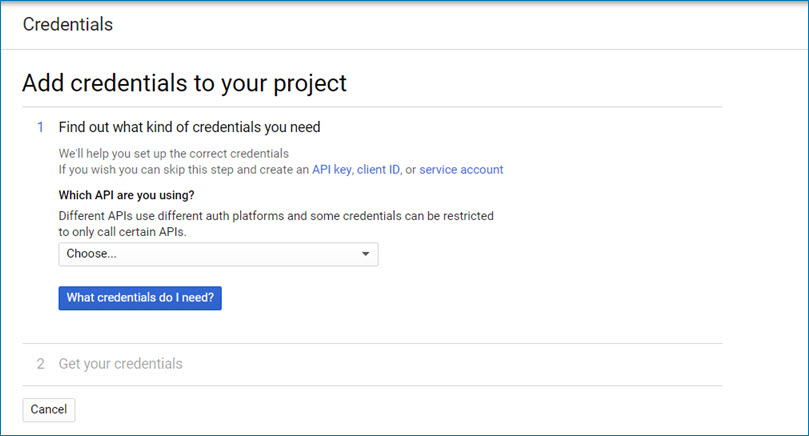Screen dimensions: 809x436
Task: Click the What credentials do I need? button
Action: (x=140, y=298)
